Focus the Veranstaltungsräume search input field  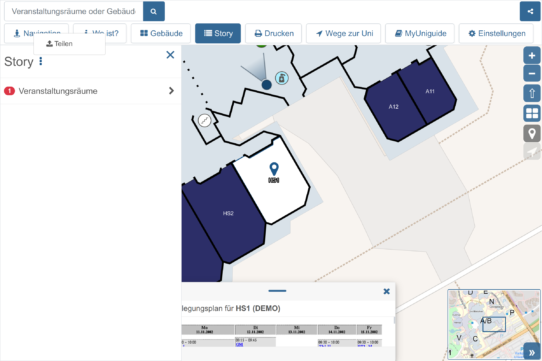click(x=74, y=11)
